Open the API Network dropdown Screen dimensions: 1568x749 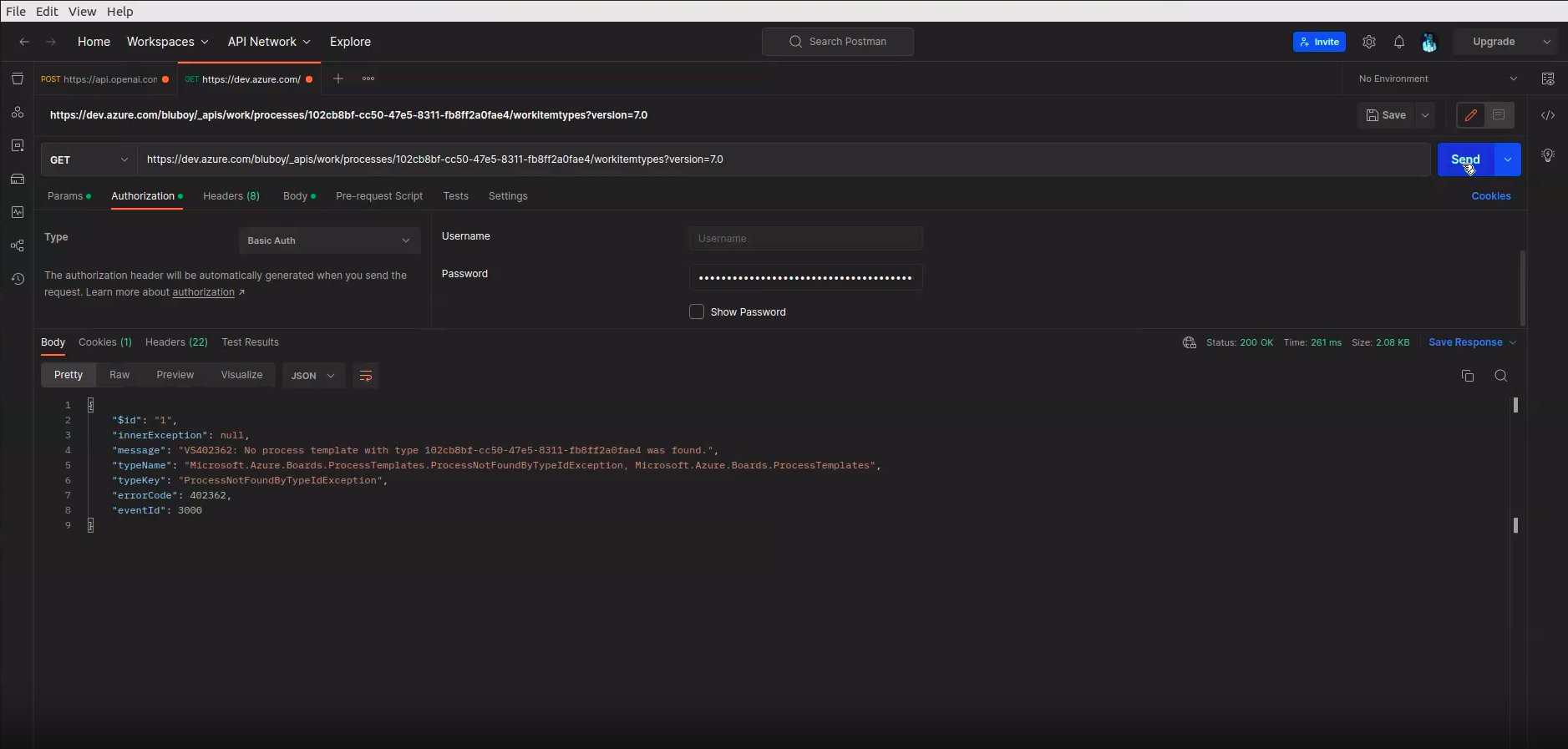[x=269, y=42]
